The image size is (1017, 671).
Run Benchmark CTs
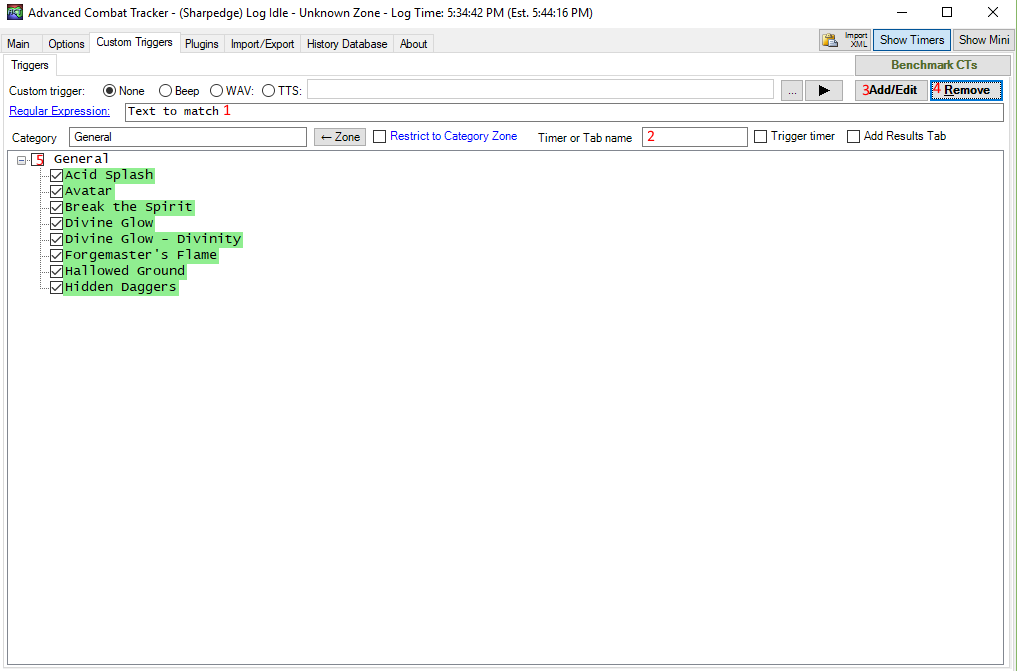click(x=933, y=65)
